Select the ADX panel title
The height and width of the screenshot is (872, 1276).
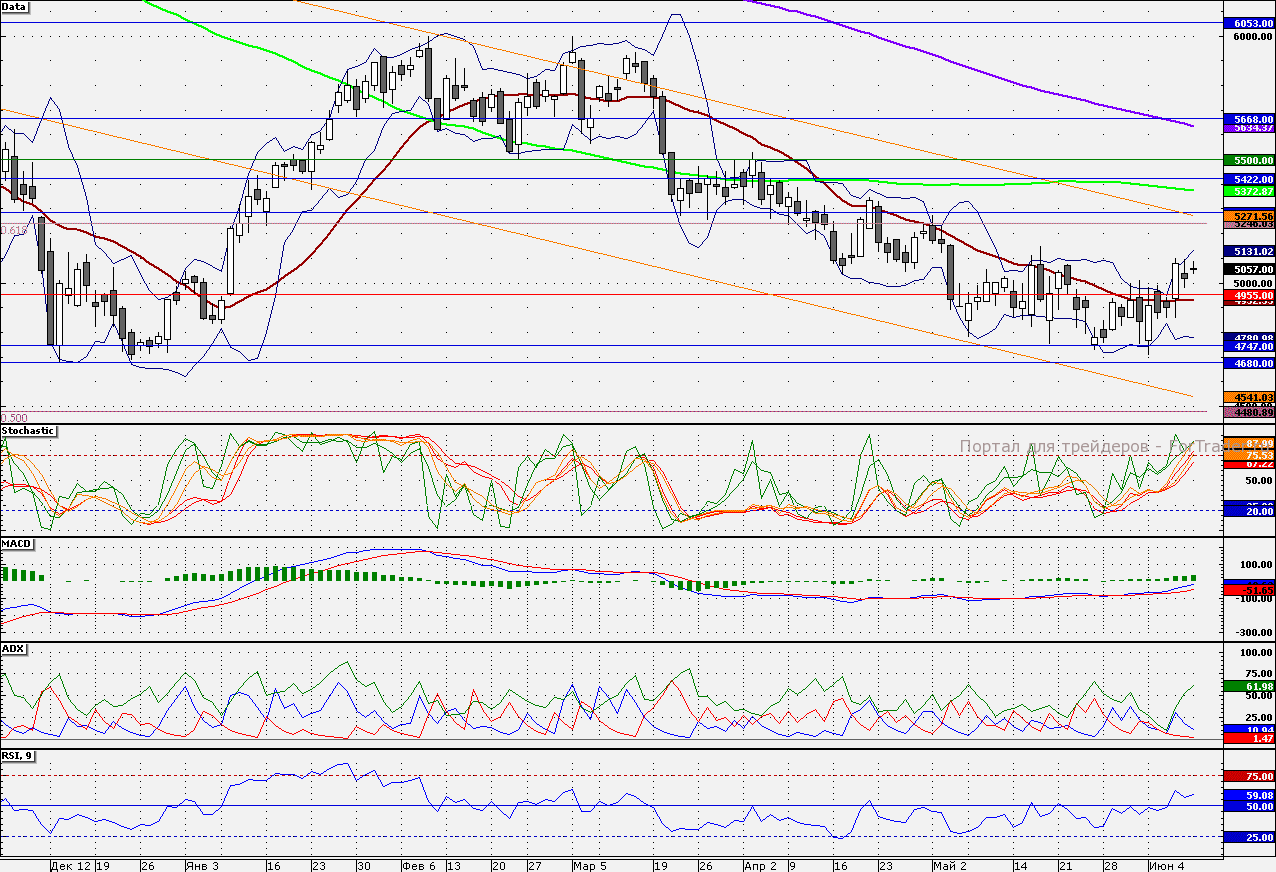coord(14,649)
